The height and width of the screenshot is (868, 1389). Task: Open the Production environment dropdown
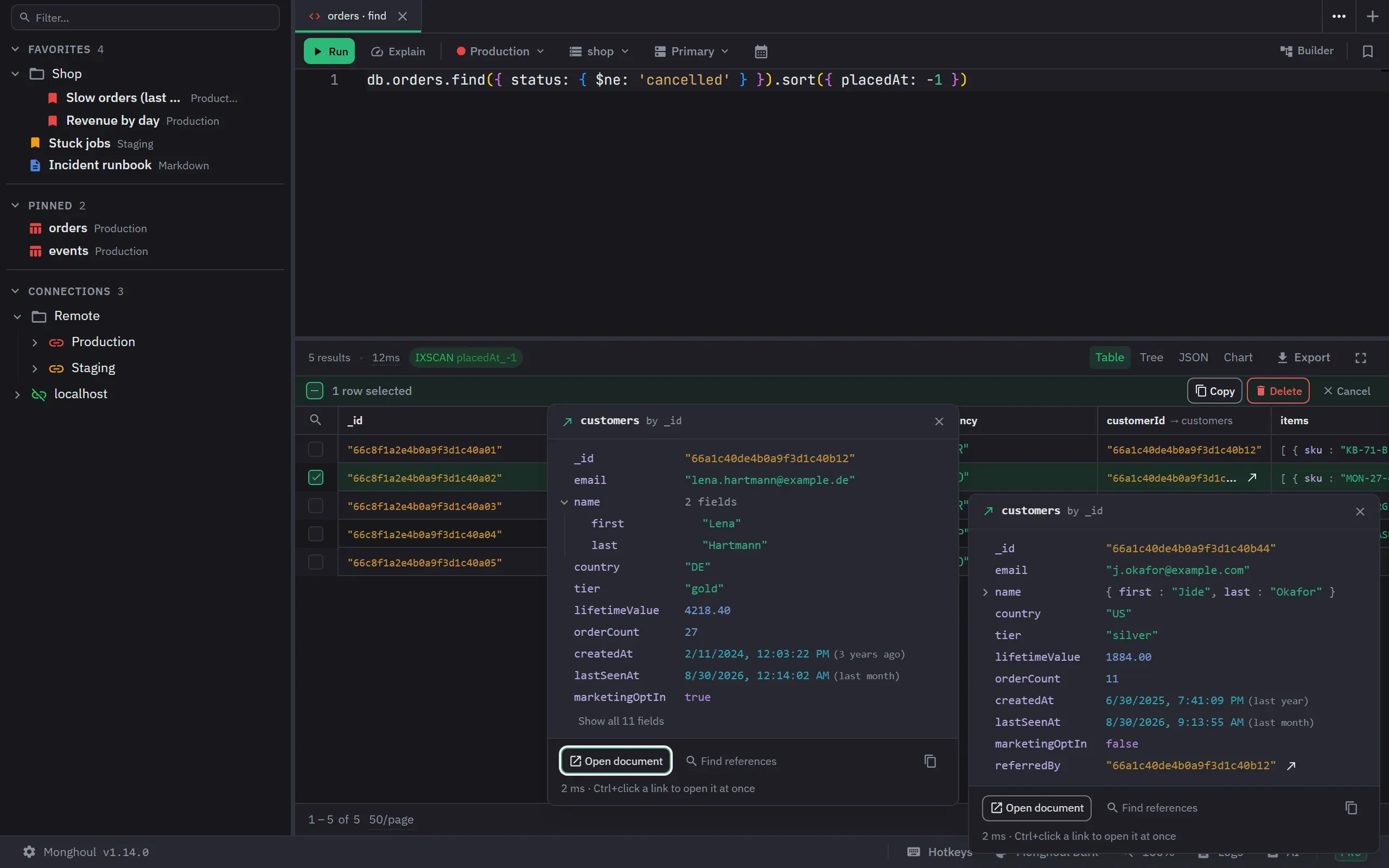pyautogui.click(x=499, y=51)
